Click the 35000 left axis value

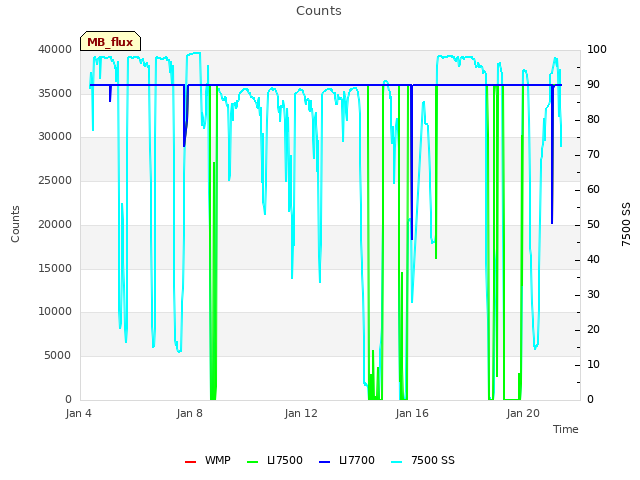click(55, 93)
